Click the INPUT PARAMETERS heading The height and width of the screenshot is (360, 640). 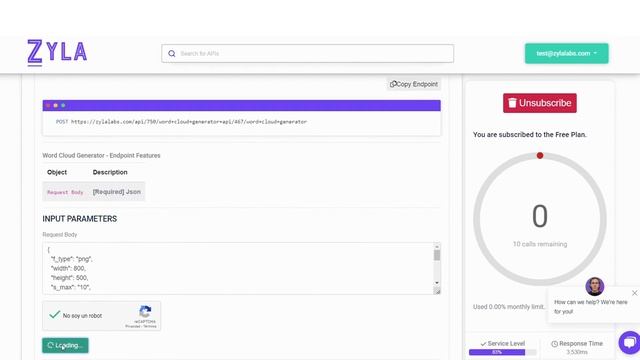point(80,219)
